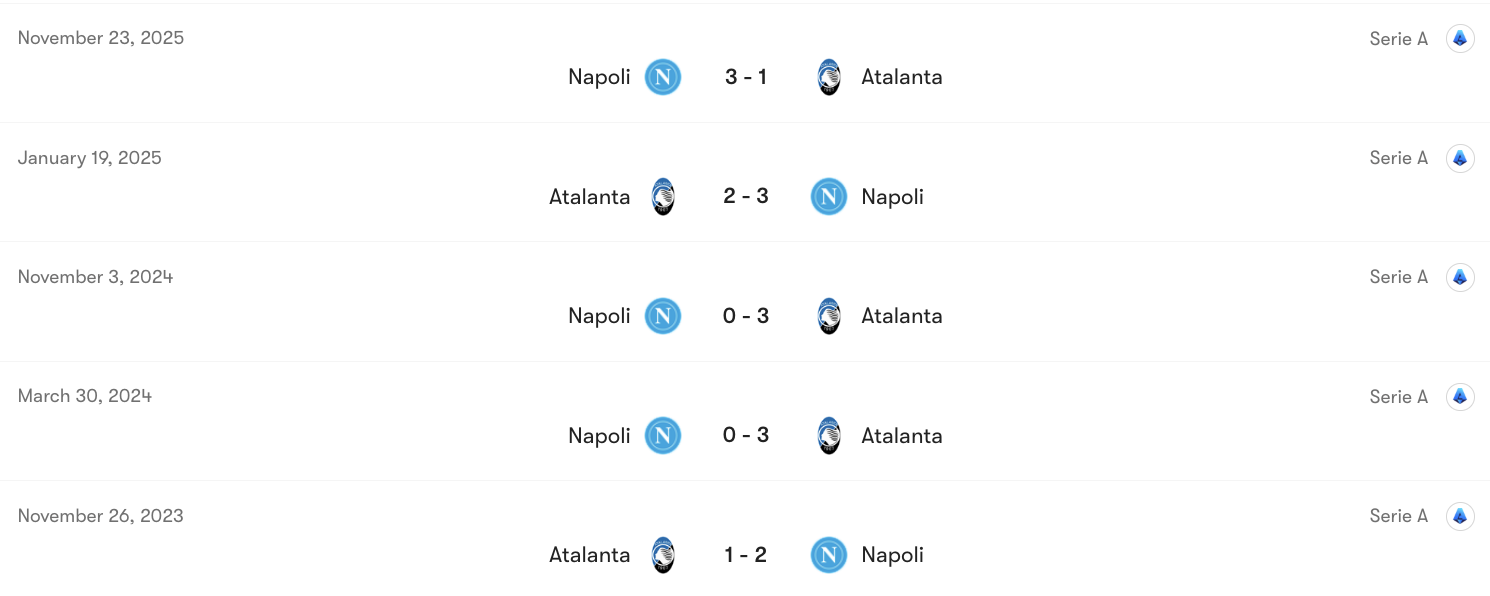
Task: Click the Serie A badge next to March 30, 2024
Action: pos(1460,396)
